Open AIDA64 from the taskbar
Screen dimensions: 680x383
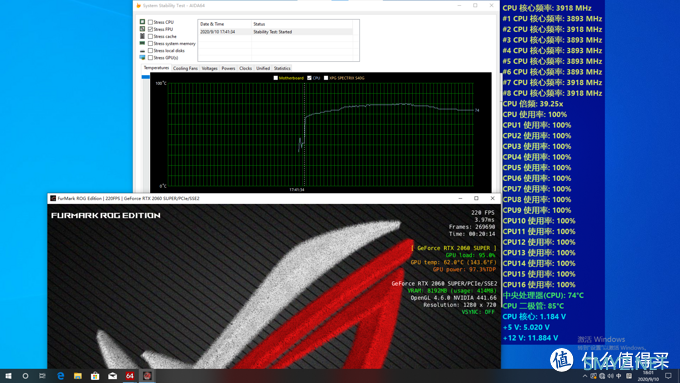(x=130, y=376)
